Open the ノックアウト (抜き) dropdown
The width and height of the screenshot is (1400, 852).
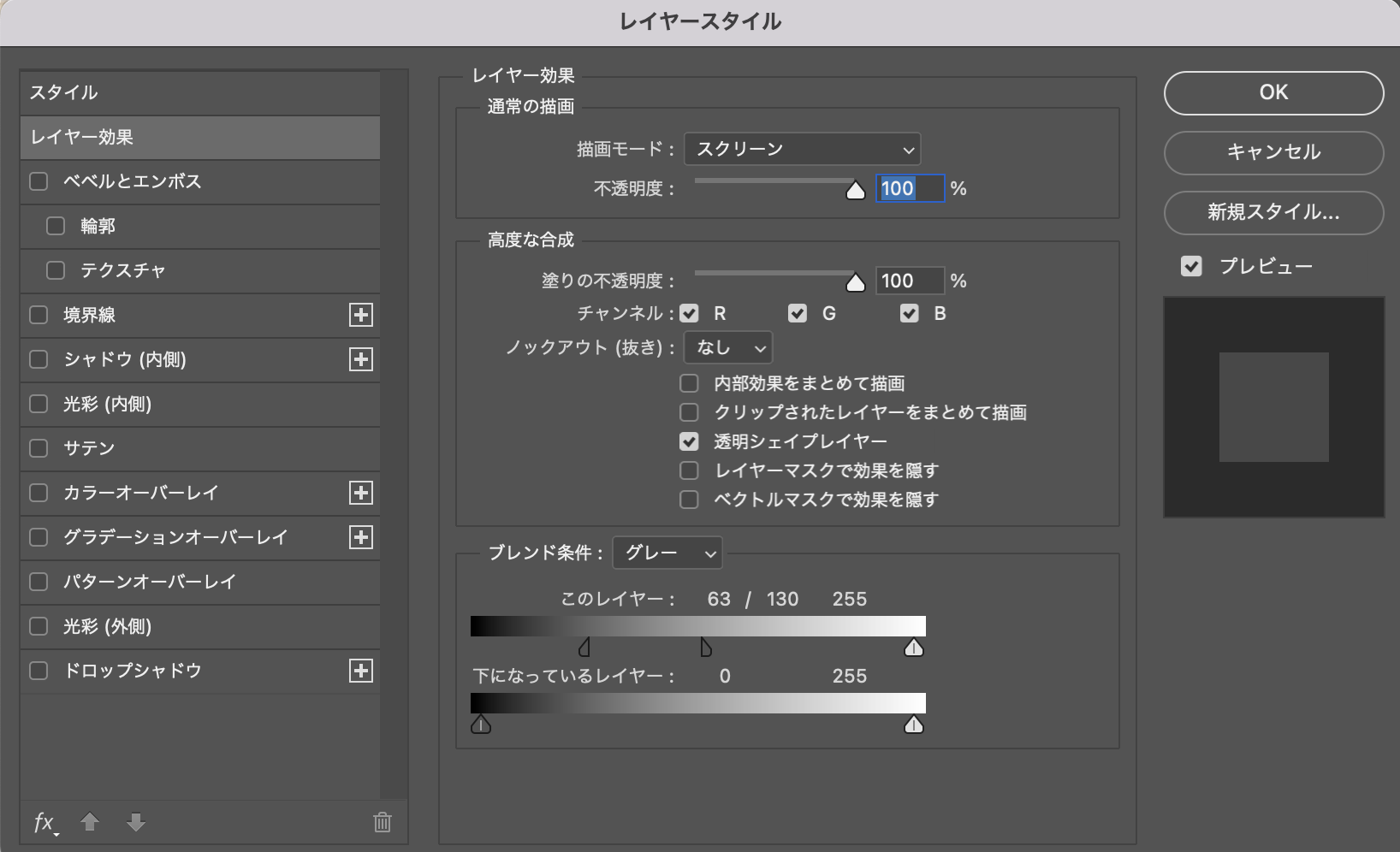[x=728, y=348]
